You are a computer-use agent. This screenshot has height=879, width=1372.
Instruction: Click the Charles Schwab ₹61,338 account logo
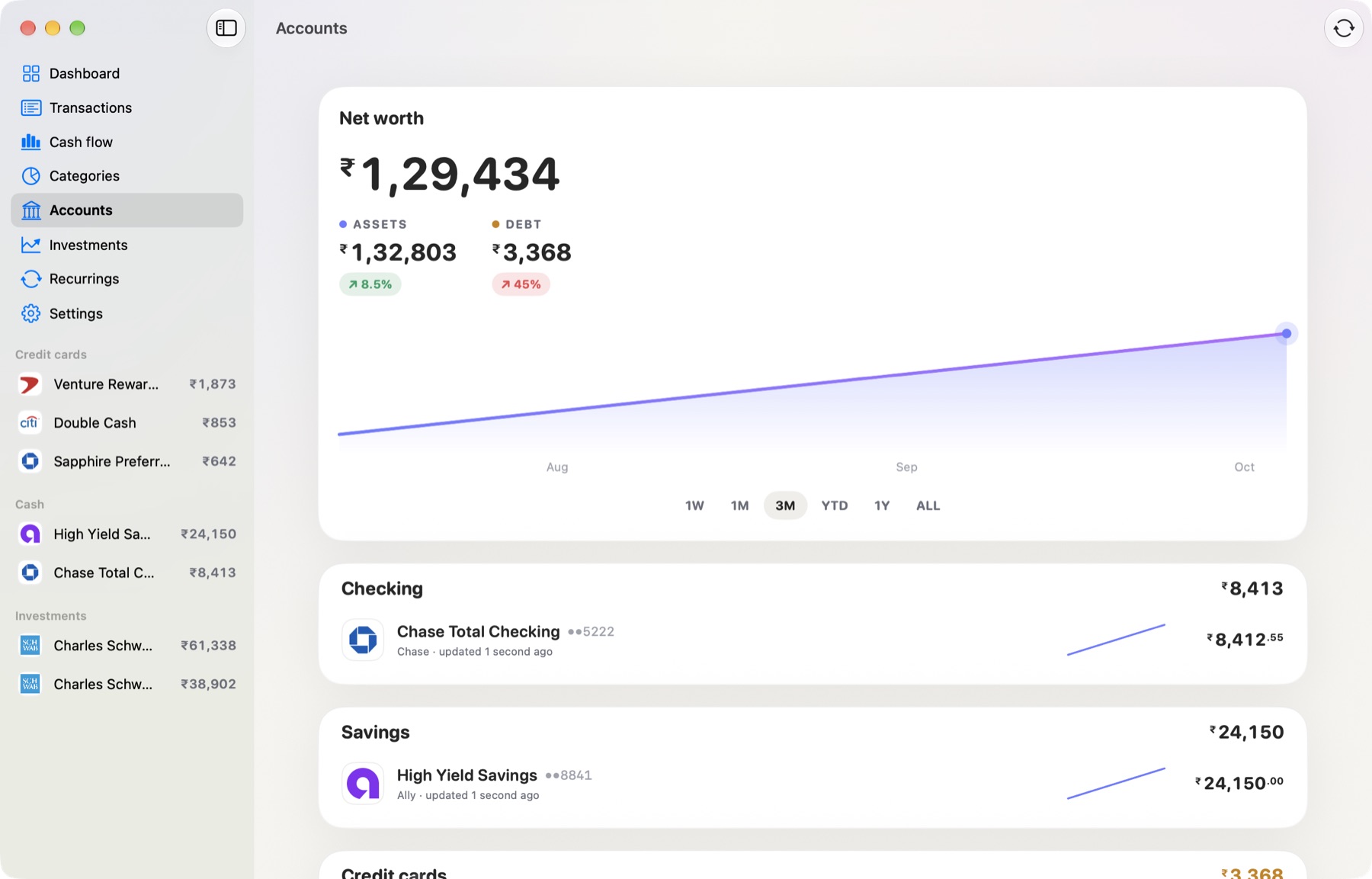pos(30,646)
